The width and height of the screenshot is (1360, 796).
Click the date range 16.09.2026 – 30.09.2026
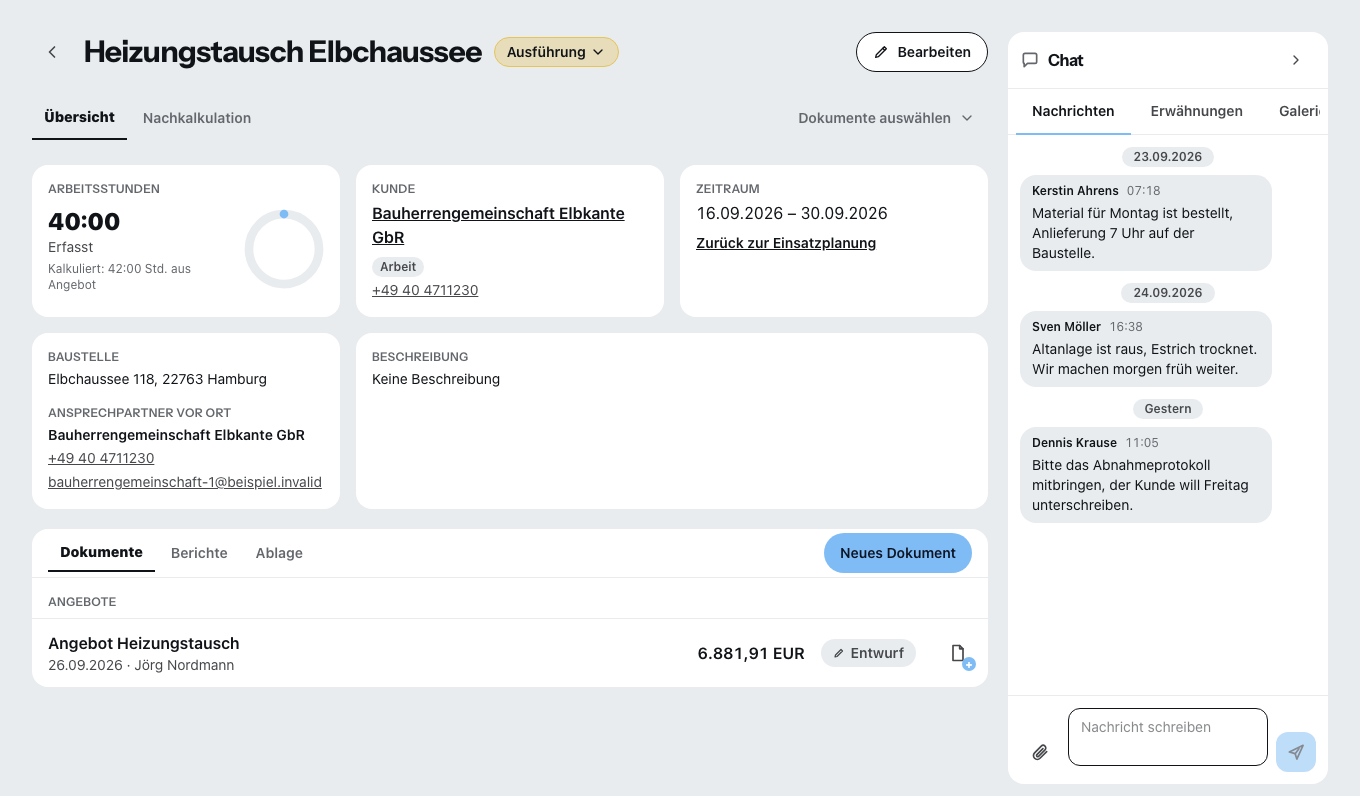[x=792, y=213]
